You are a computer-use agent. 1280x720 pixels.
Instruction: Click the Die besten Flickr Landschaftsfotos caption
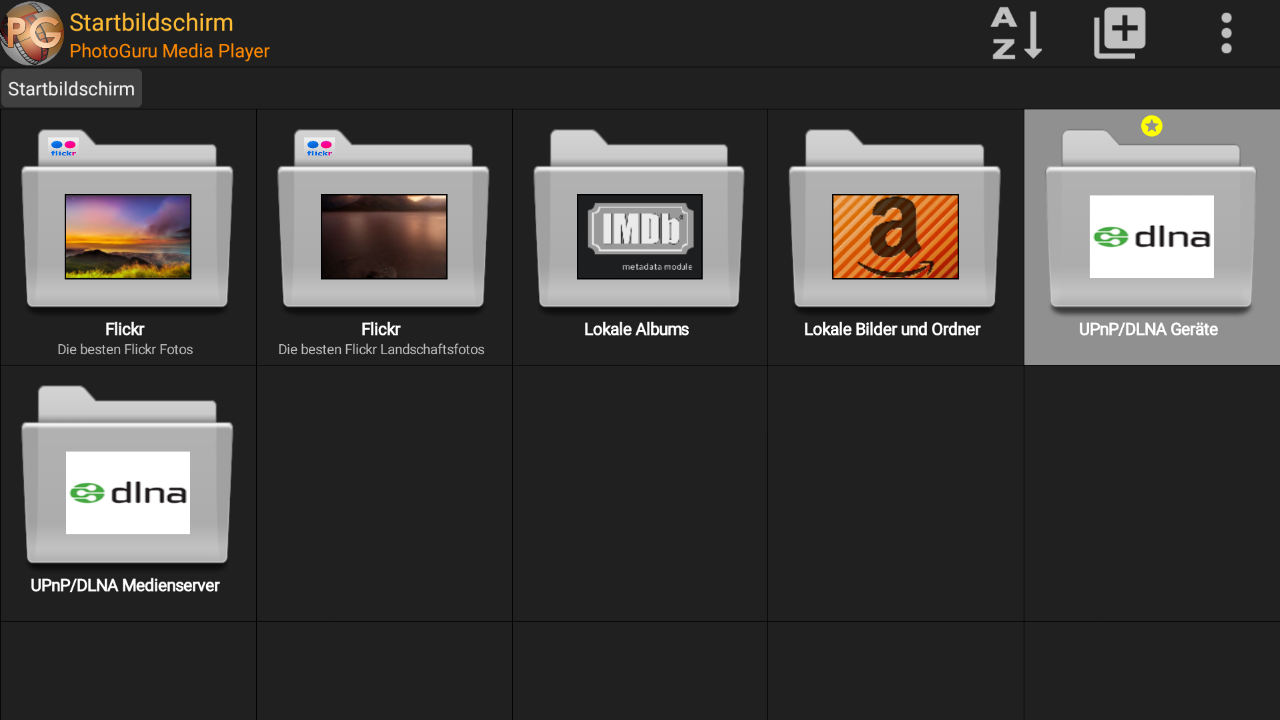point(381,350)
